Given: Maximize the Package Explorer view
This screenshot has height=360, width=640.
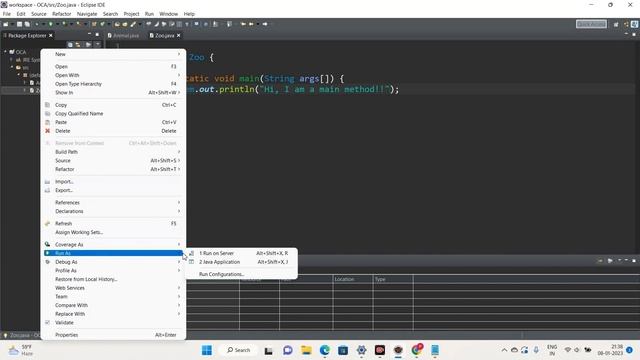Looking at the screenshot, I should (x=97, y=35).
